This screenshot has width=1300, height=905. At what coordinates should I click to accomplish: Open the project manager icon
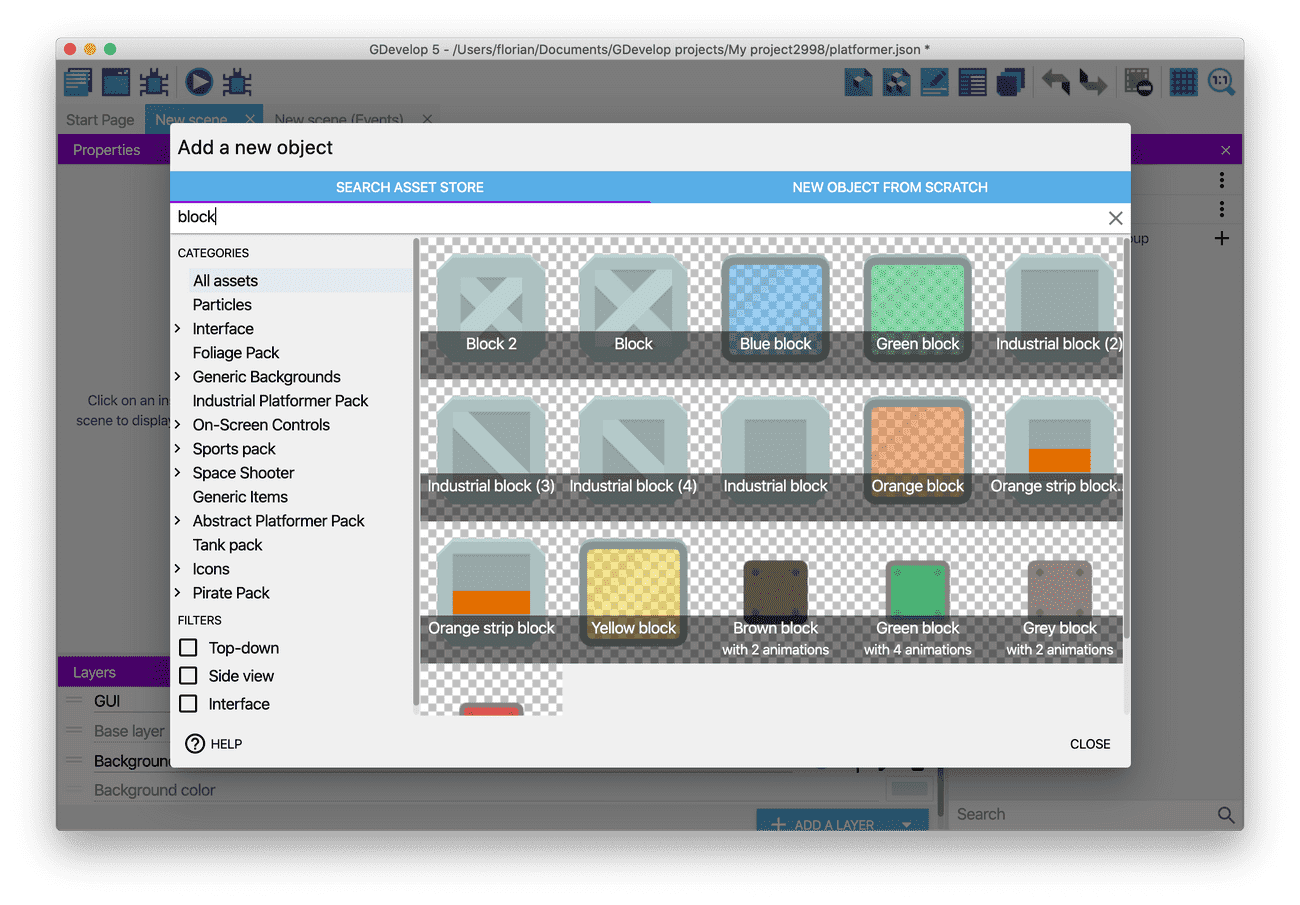pyautogui.click(x=78, y=82)
